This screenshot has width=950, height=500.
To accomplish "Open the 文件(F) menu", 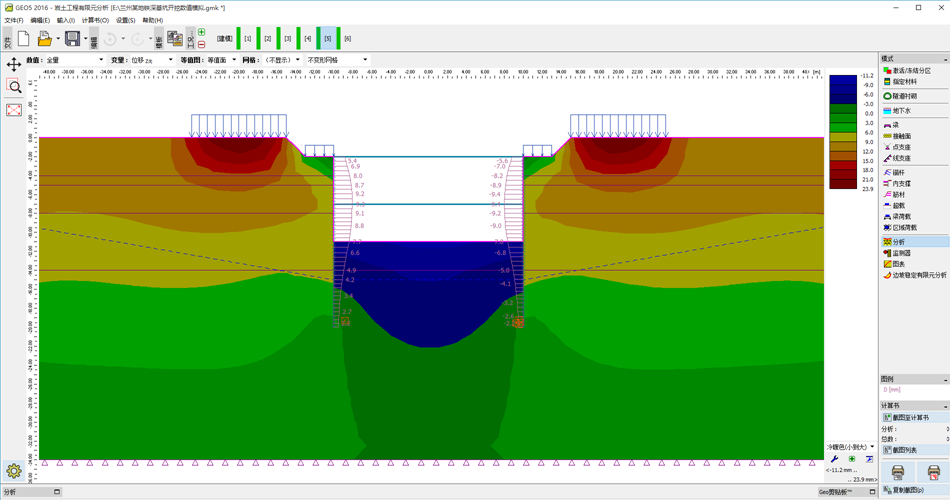I will tap(14, 20).
